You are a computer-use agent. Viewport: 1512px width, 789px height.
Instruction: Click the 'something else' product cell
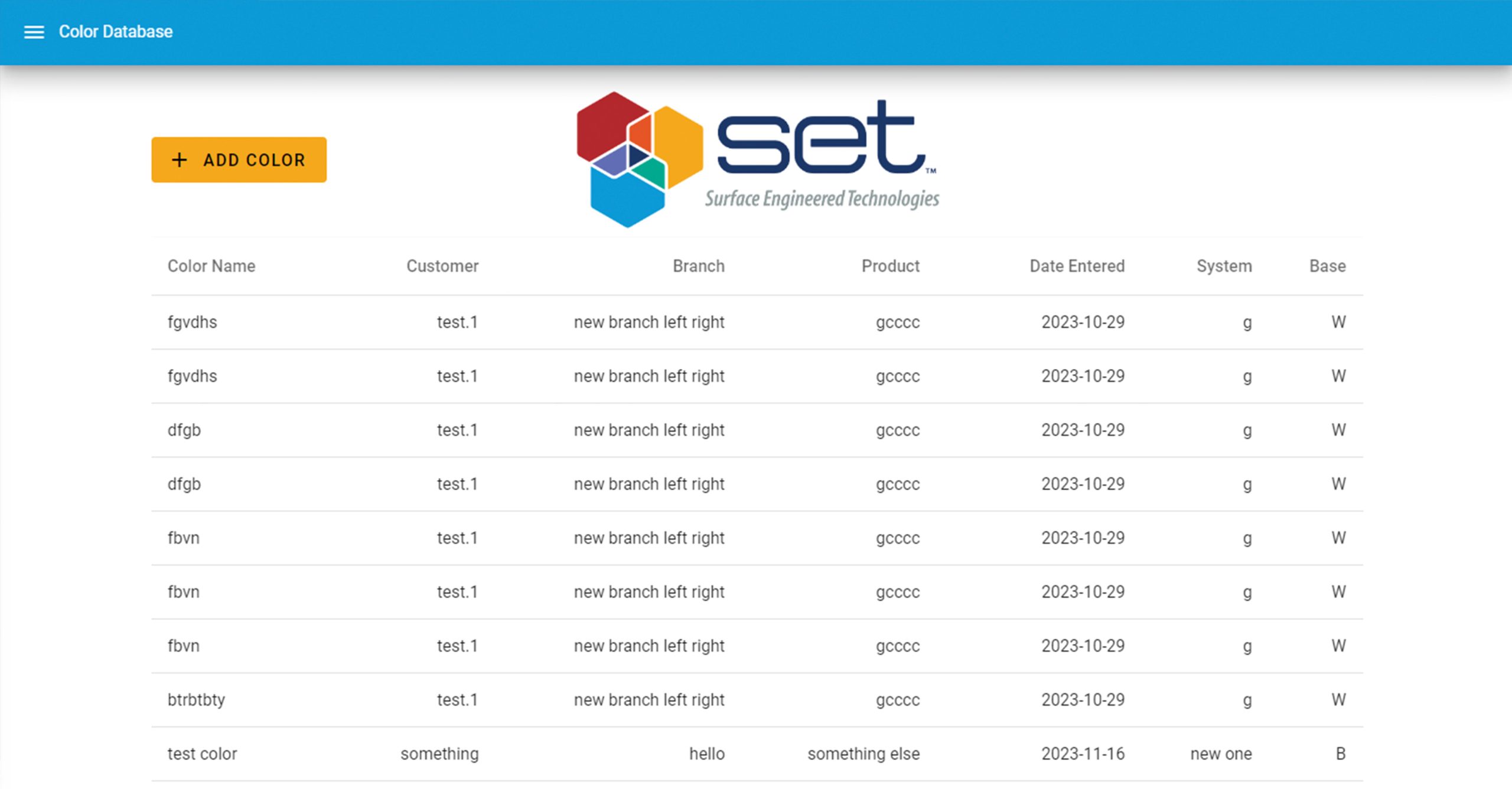click(x=863, y=754)
